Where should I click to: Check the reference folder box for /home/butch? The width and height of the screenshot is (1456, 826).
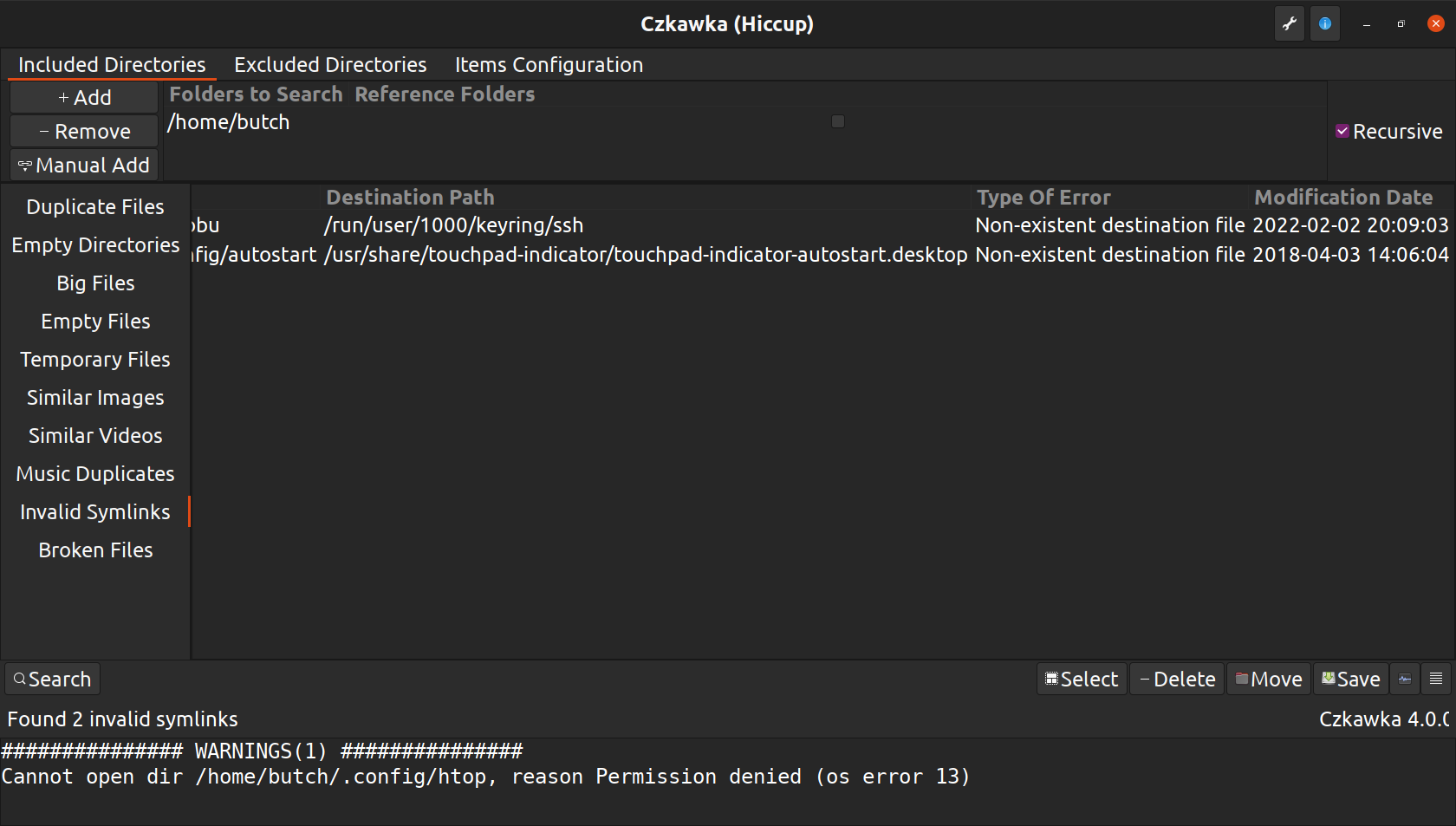837,121
